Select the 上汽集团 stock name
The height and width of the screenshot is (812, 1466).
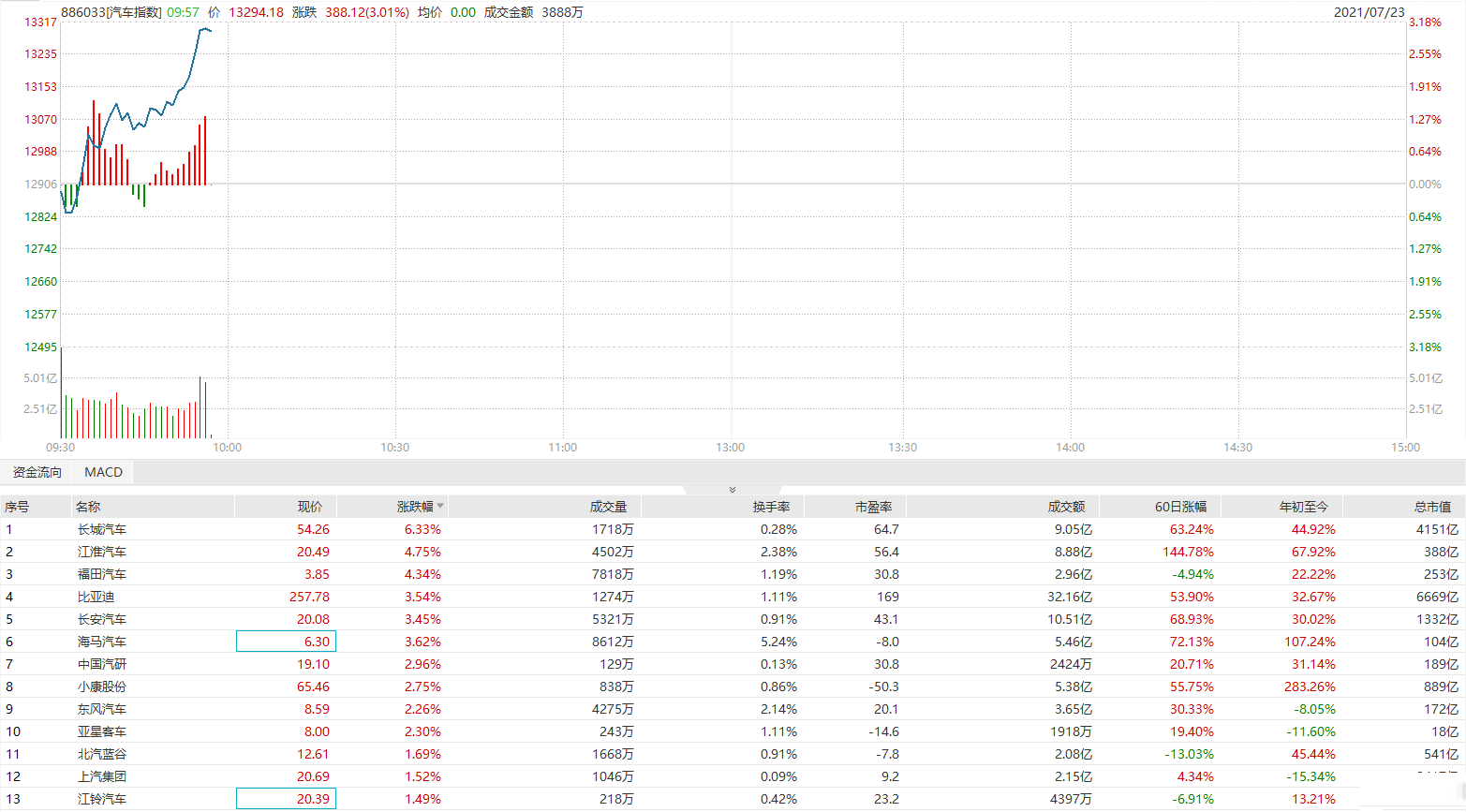pos(102,776)
